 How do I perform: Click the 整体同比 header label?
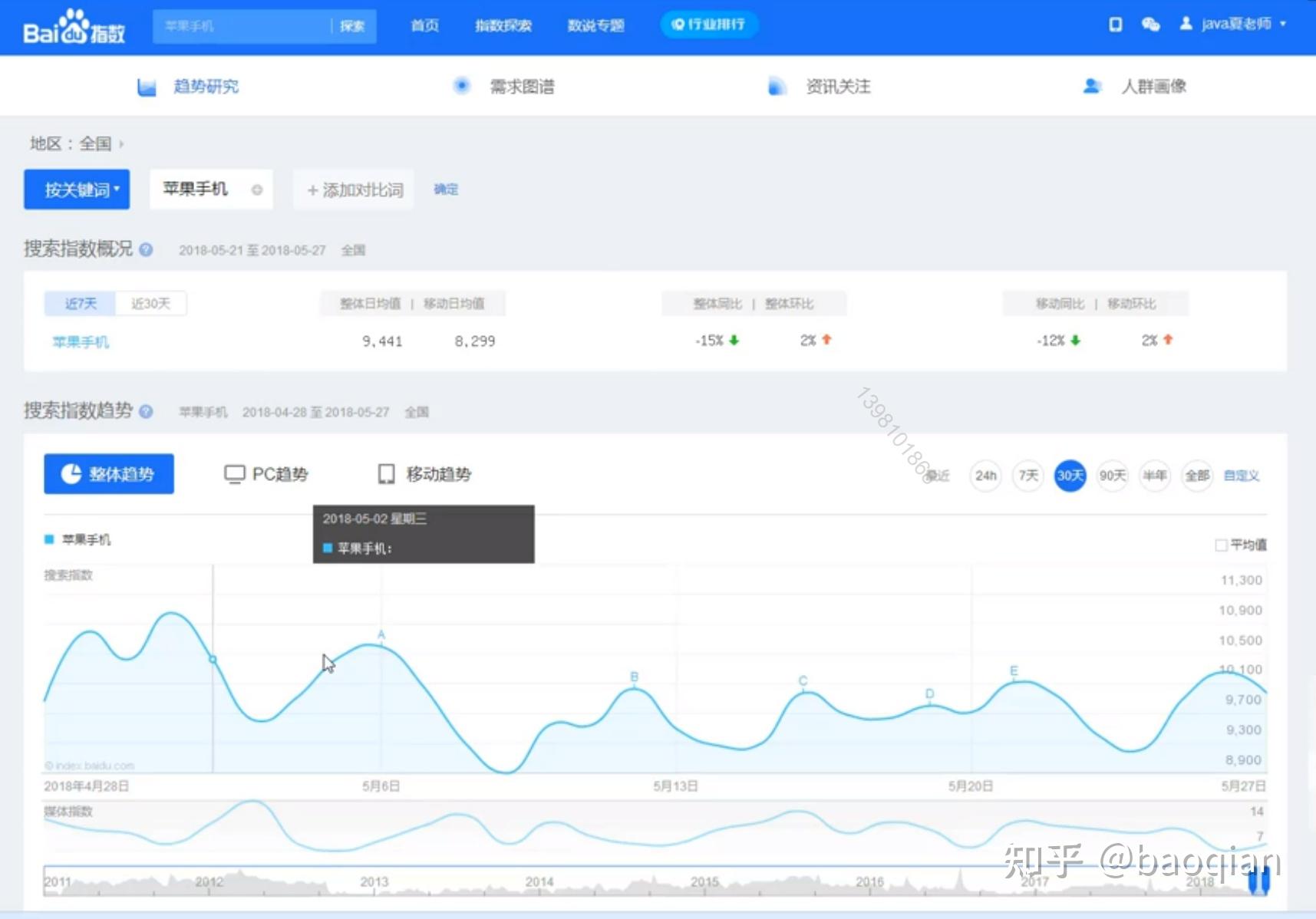[x=717, y=304]
